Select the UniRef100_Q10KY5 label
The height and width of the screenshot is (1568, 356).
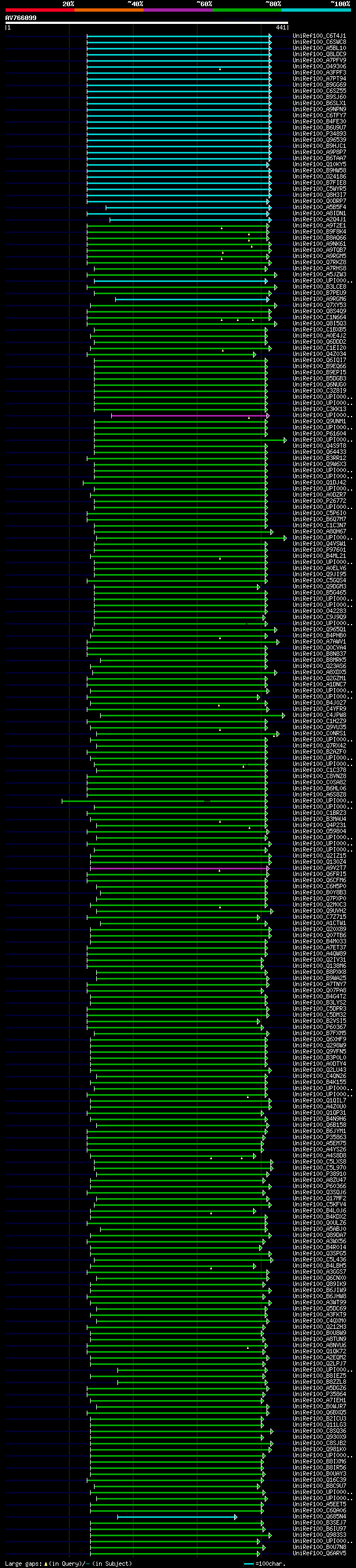tap(319, 164)
